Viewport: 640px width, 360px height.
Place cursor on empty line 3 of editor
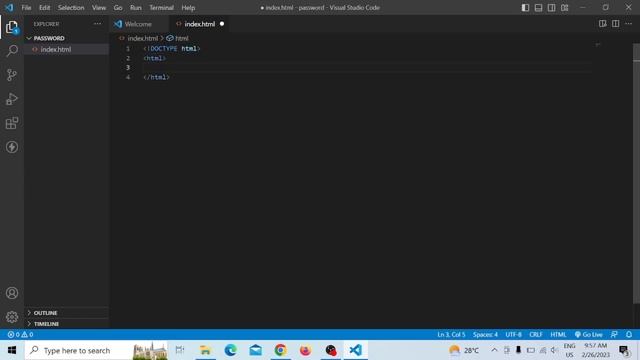(x=367, y=68)
